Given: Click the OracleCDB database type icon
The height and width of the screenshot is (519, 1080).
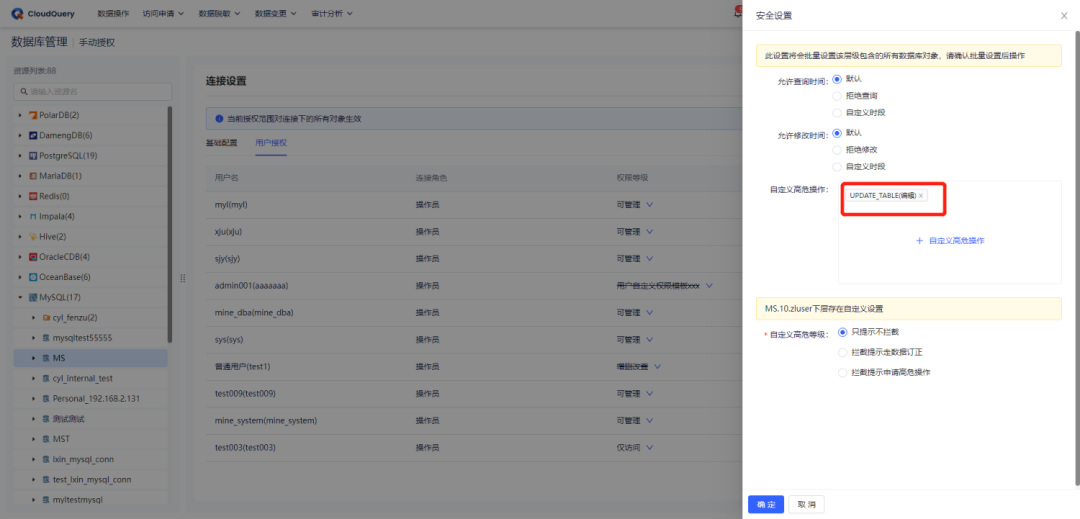Looking at the screenshot, I should pyautogui.click(x=32, y=257).
